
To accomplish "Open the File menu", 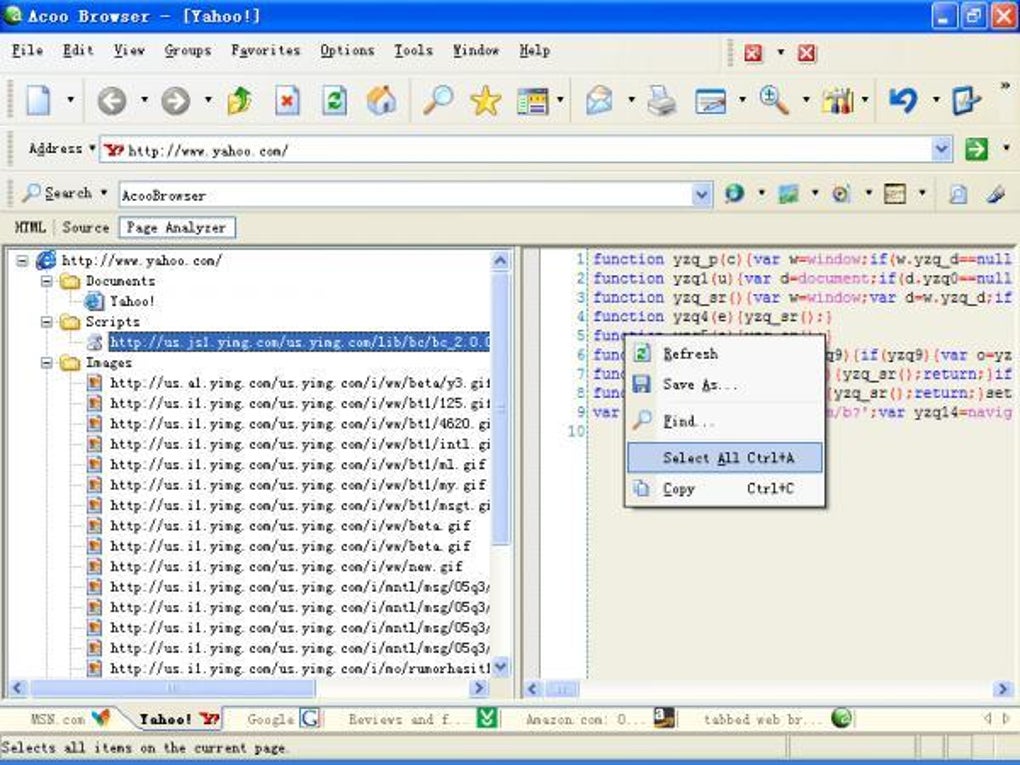I will (27, 50).
